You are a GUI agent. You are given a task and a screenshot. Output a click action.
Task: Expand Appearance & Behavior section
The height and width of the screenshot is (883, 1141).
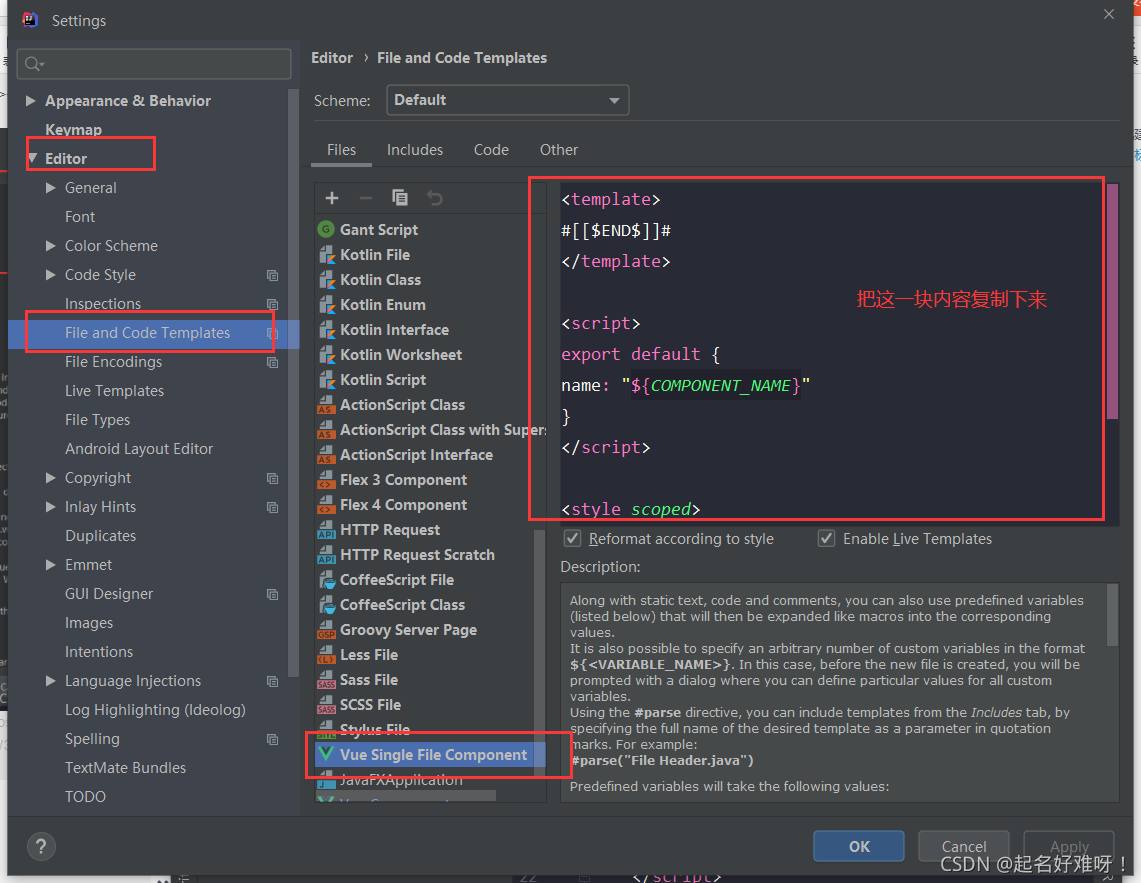pyautogui.click(x=31, y=100)
